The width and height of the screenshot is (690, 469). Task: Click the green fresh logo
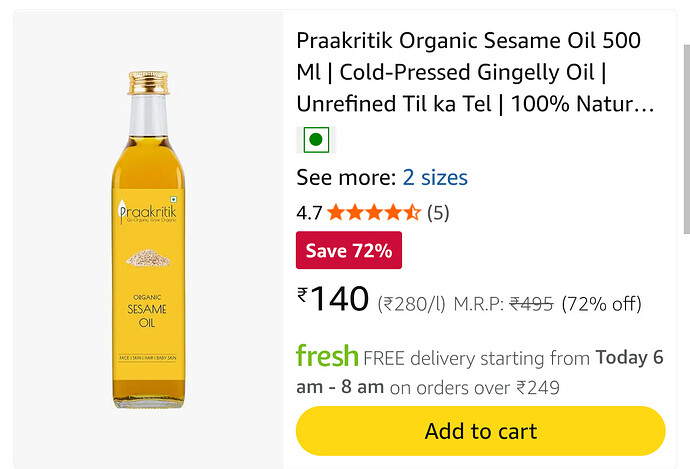coord(327,355)
